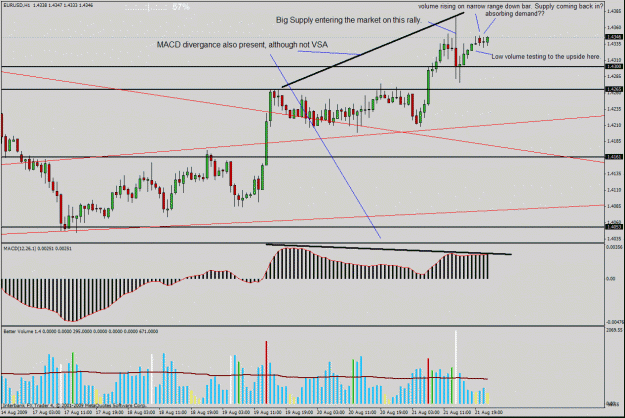Image resolution: width=625 pixels, height=418 pixels.
Task: Click the Interbank FX Trader 4 copyright text
Action: click(75, 406)
